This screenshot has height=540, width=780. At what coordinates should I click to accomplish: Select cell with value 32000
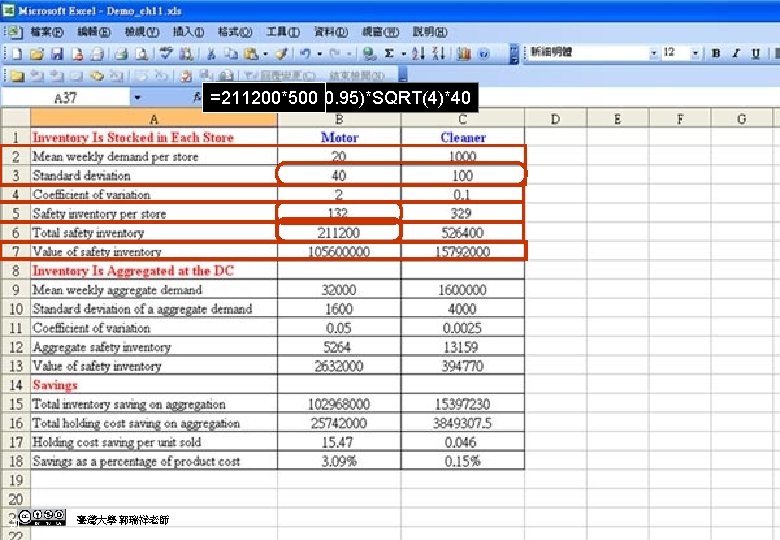coord(339,290)
